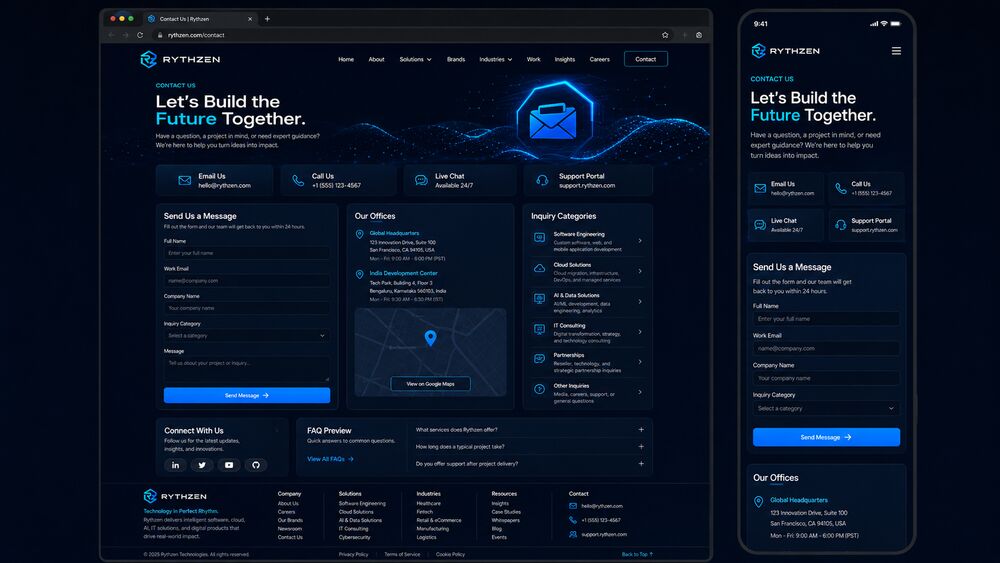Click the desktop Message text area
The width and height of the screenshot is (1000, 563).
click(x=247, y=369)
